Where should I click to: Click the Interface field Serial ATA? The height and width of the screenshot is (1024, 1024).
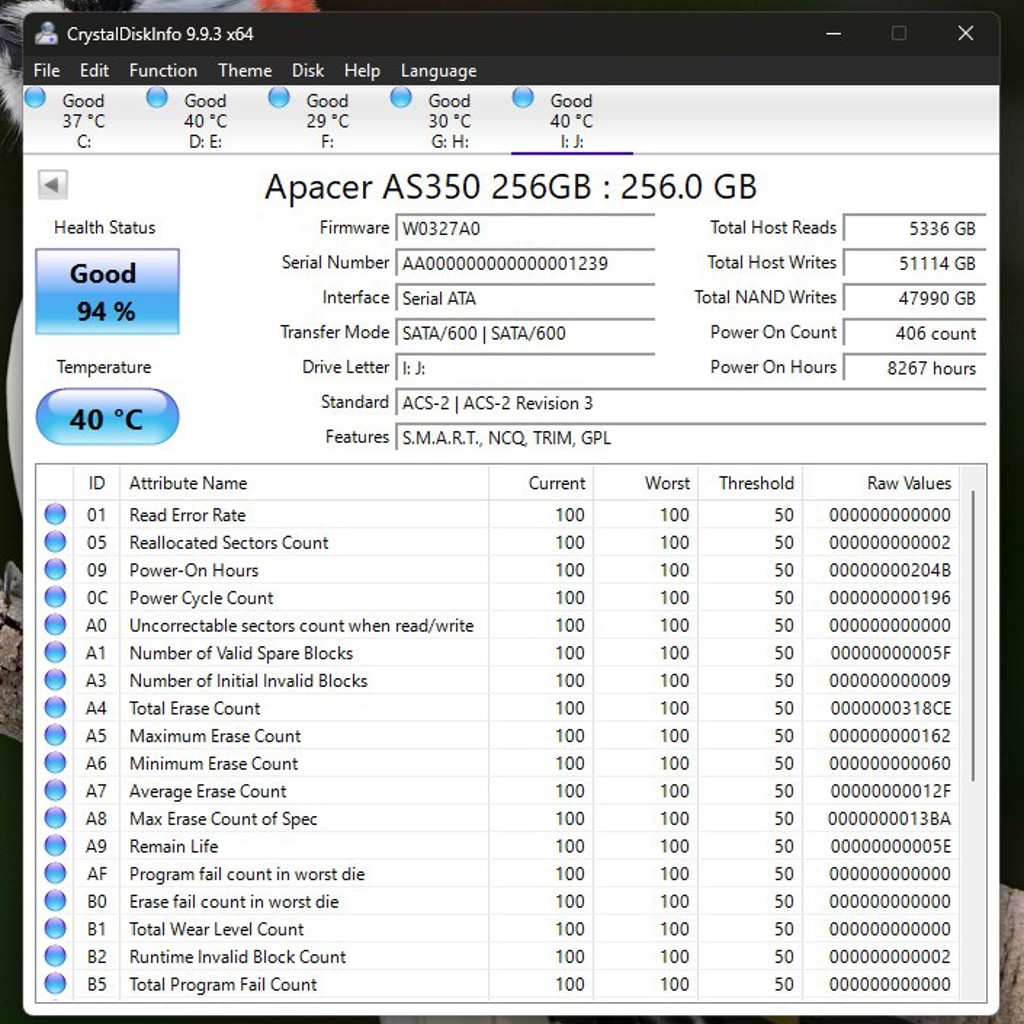pos(525,298)
